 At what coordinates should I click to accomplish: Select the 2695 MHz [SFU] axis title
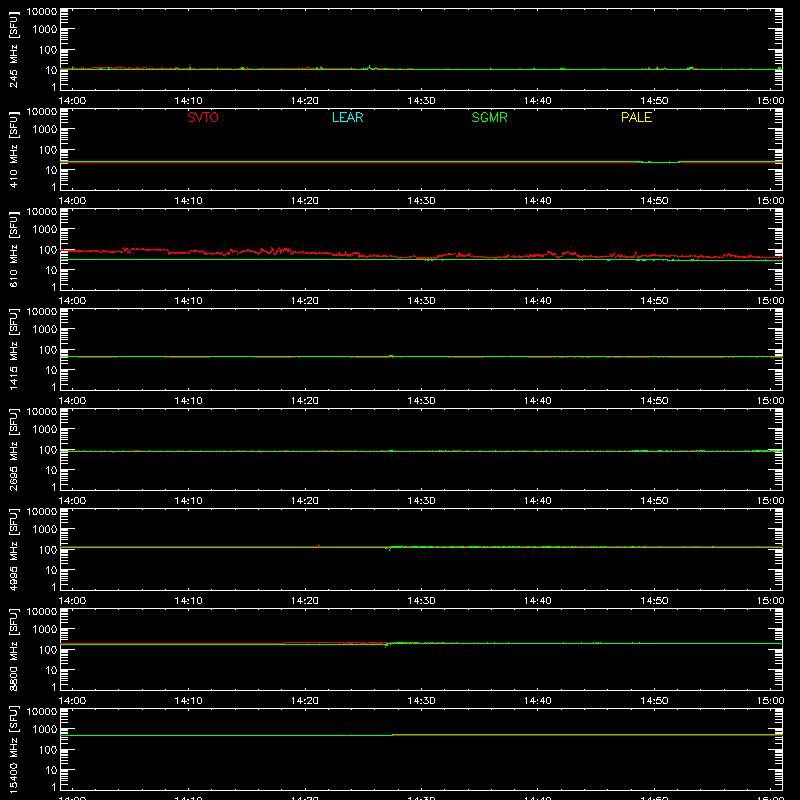point(13,449)
